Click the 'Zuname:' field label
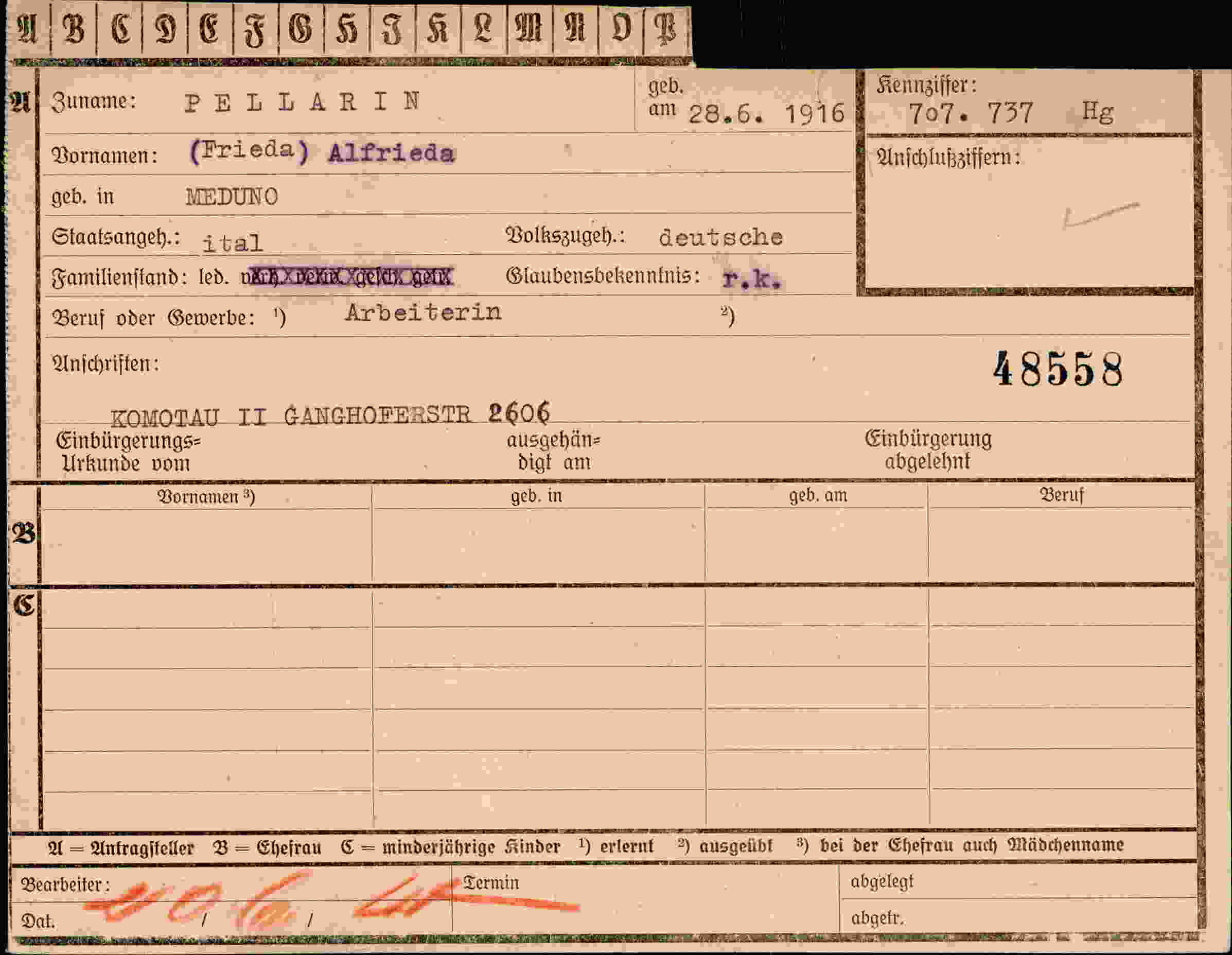Screen dimensions: 1232x955 (94, 102)
